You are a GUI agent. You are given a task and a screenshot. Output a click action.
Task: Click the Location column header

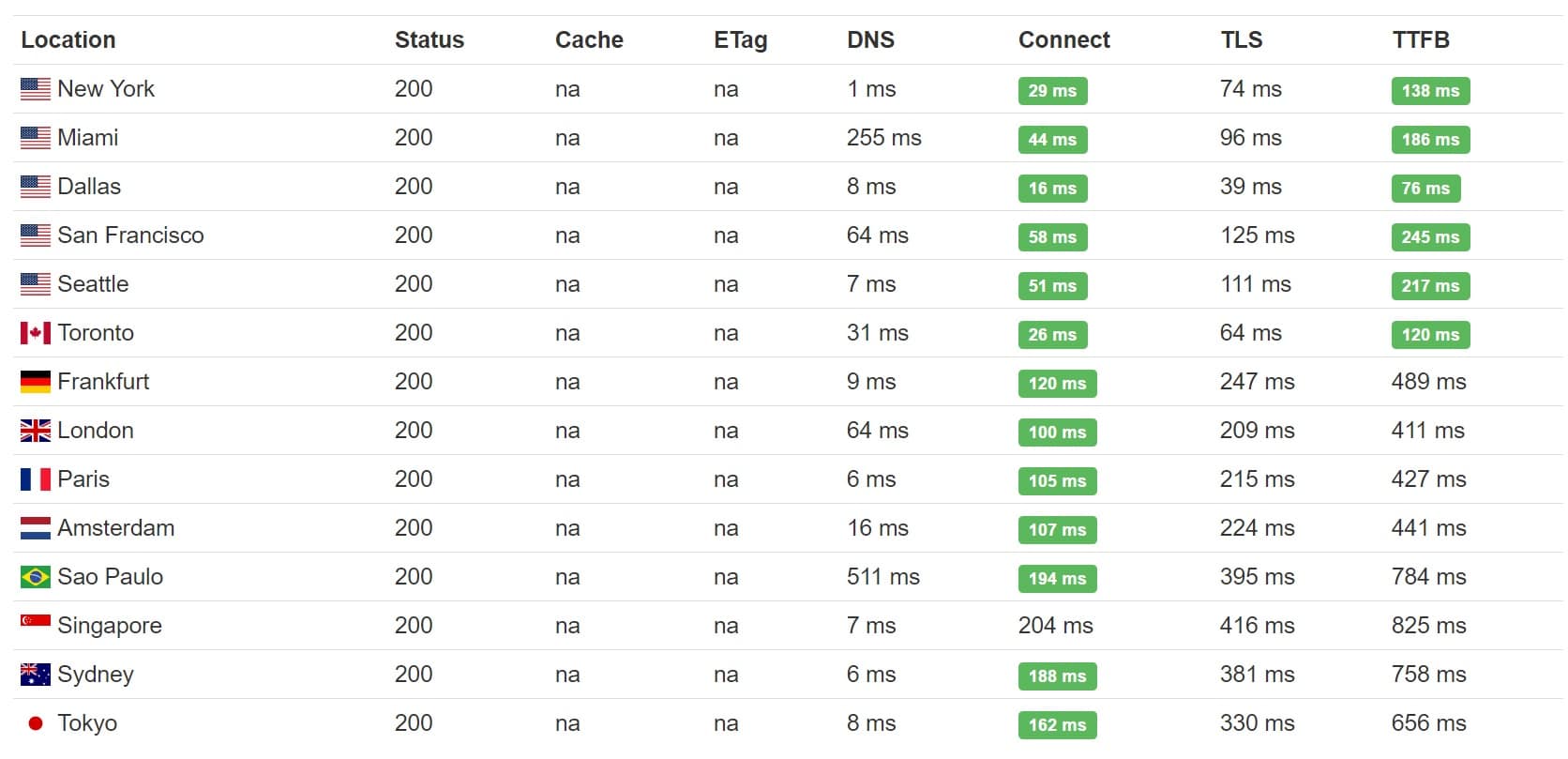pyautogui.click(x=68, y=40)
